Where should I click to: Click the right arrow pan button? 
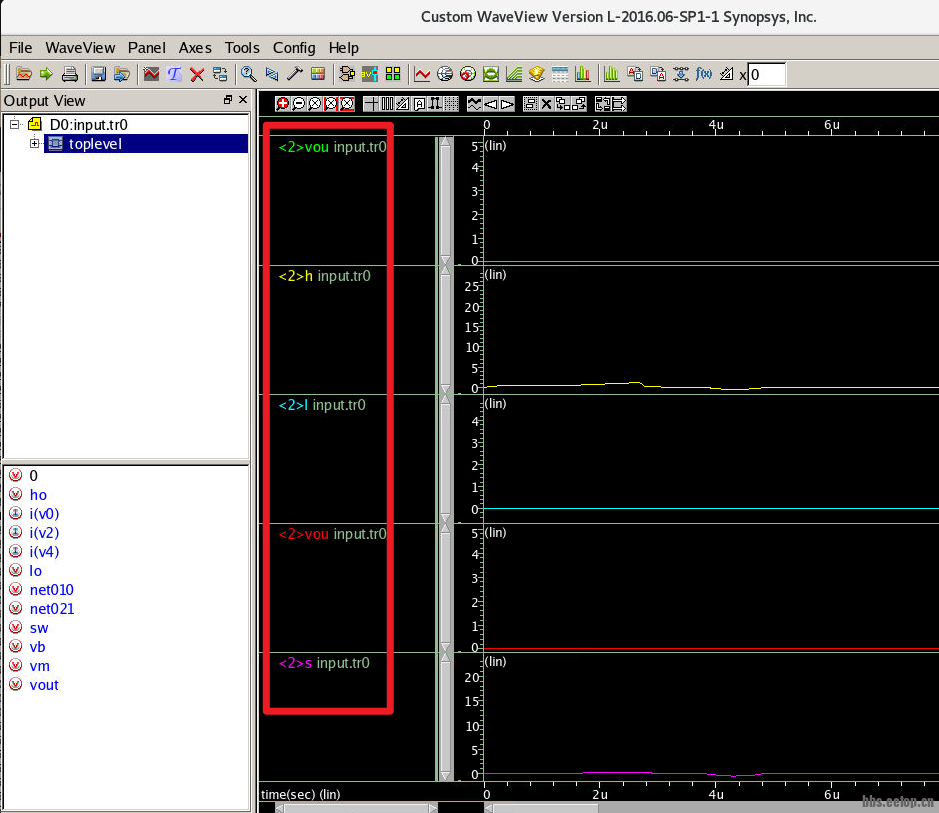pos(507,104)
